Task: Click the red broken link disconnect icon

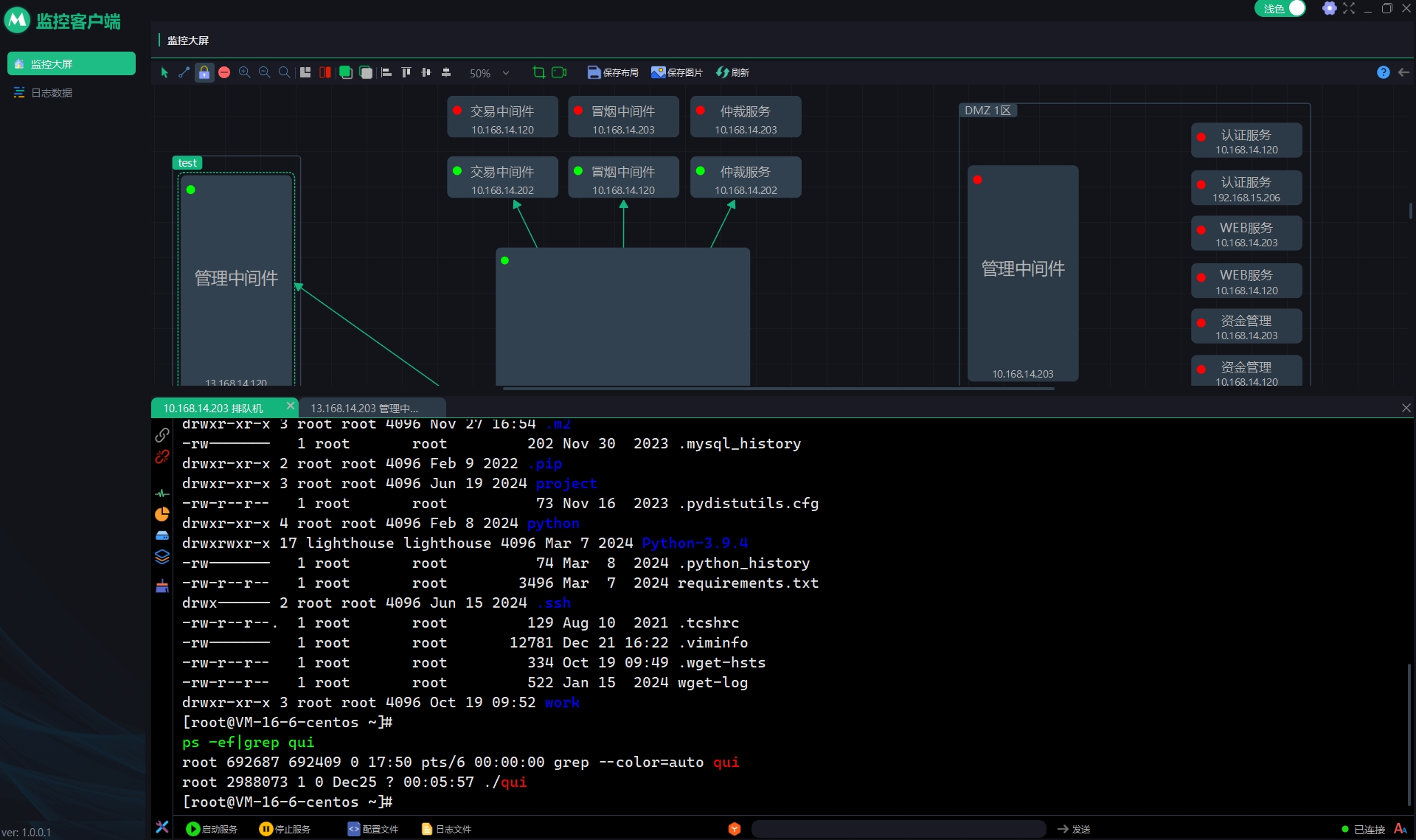Action: (x=162, y=457)
